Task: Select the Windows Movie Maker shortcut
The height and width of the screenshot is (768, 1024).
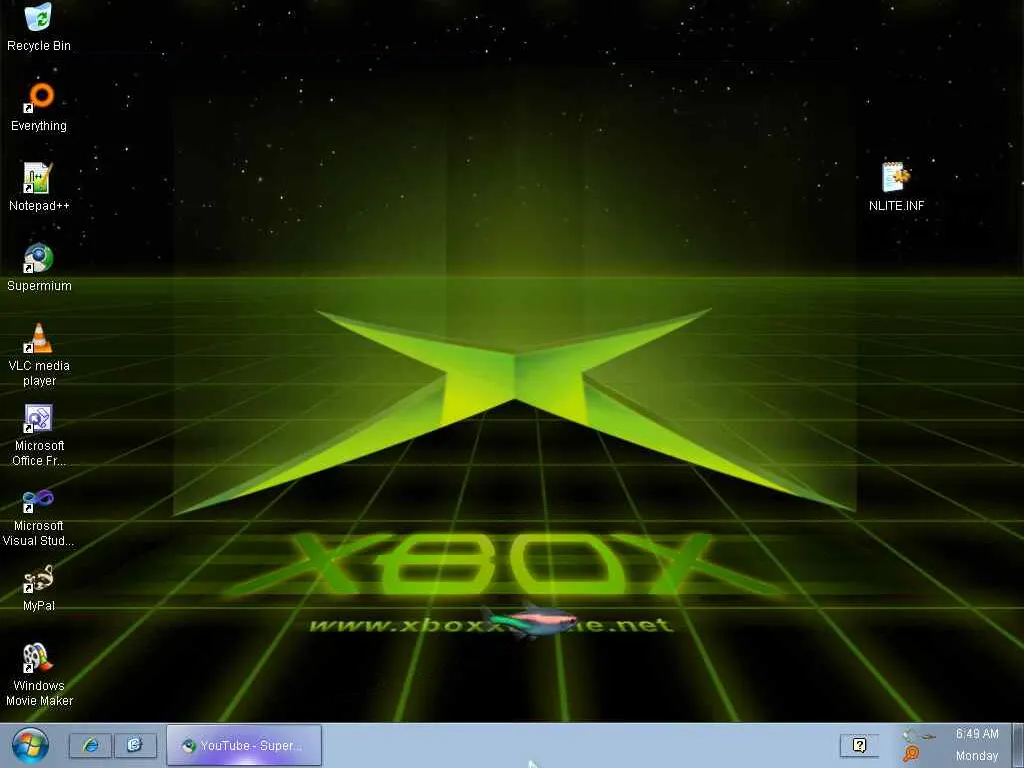Action: (x=39, y=675)
